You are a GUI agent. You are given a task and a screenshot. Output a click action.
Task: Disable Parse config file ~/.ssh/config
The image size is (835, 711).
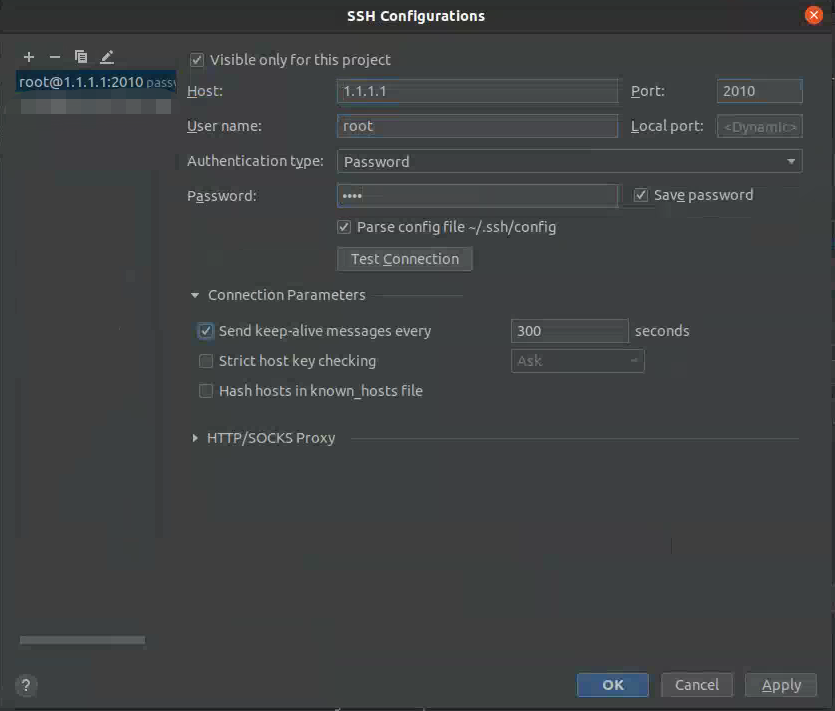tap(344, 227)
